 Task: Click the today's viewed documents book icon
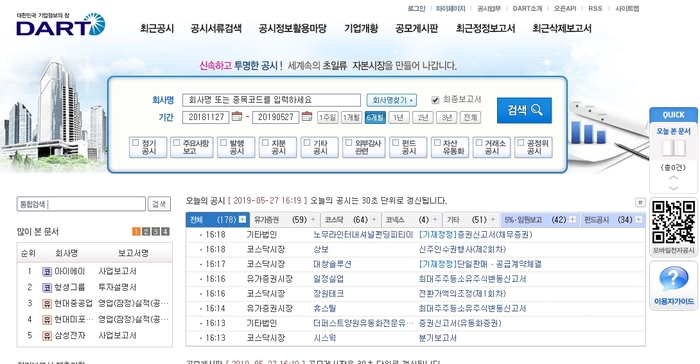(x=673, y=148)
